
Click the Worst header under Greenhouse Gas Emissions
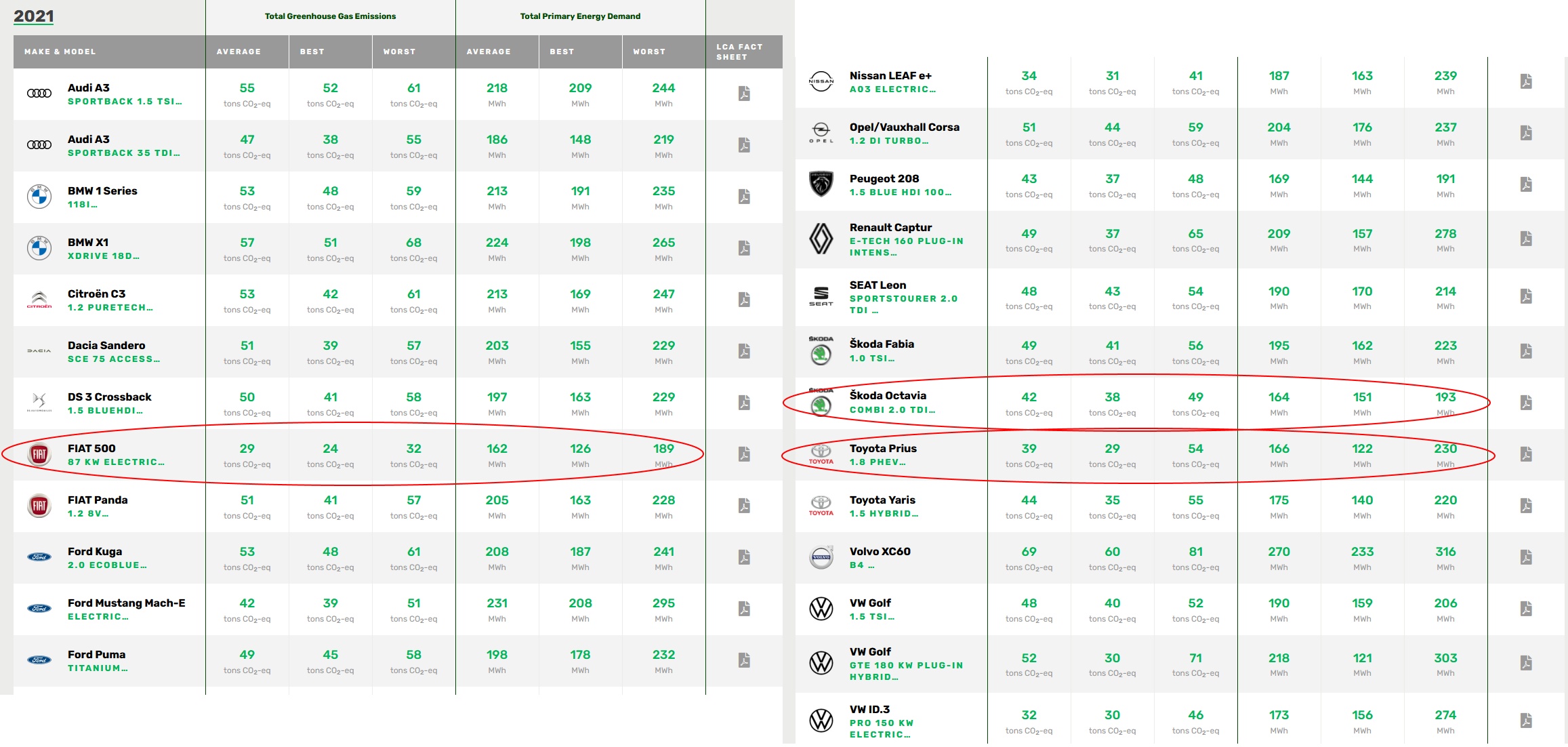pos(399,52)
